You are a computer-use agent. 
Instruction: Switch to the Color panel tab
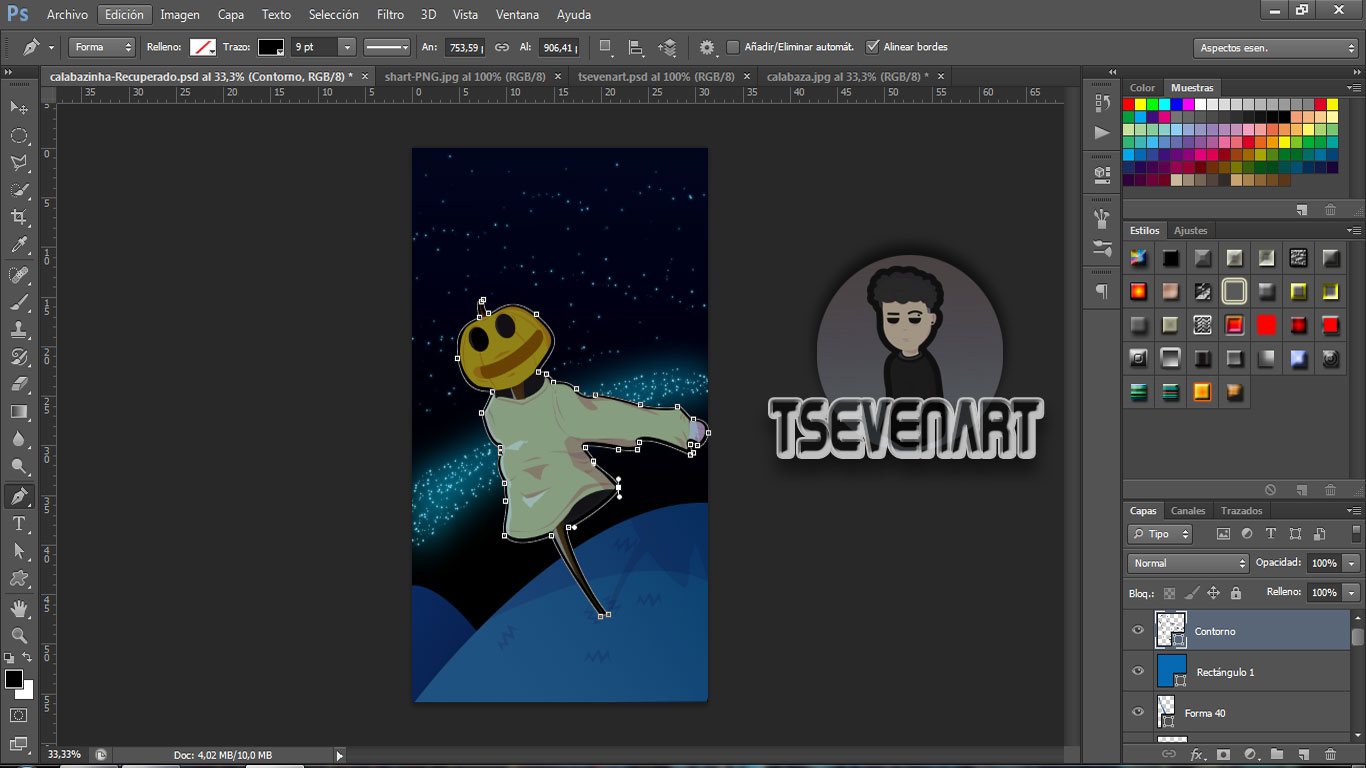[x=1142, y=88]
